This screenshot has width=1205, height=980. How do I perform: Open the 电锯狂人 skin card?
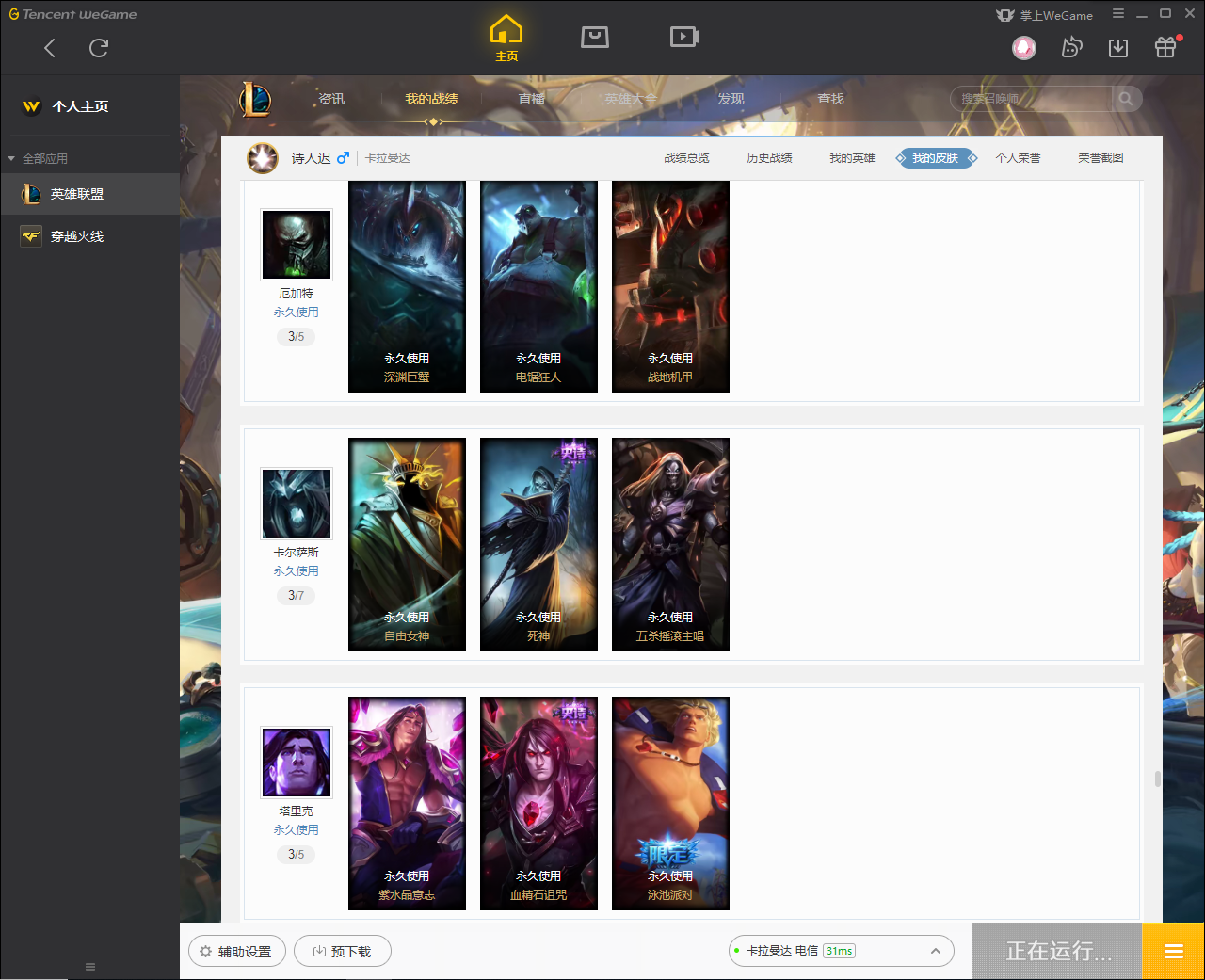(x=538, y=286)
